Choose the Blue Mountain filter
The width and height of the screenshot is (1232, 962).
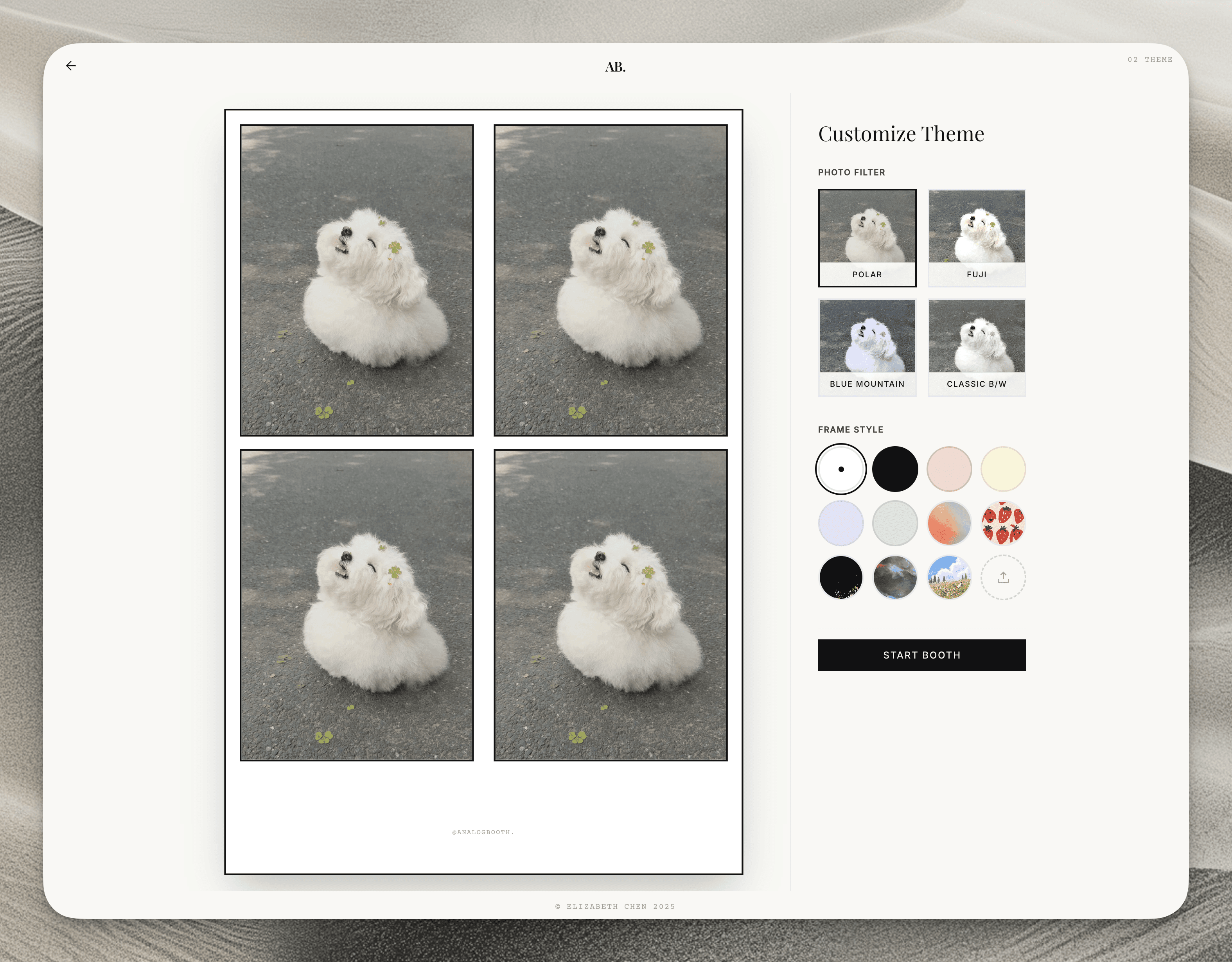(x=867, y=347)
